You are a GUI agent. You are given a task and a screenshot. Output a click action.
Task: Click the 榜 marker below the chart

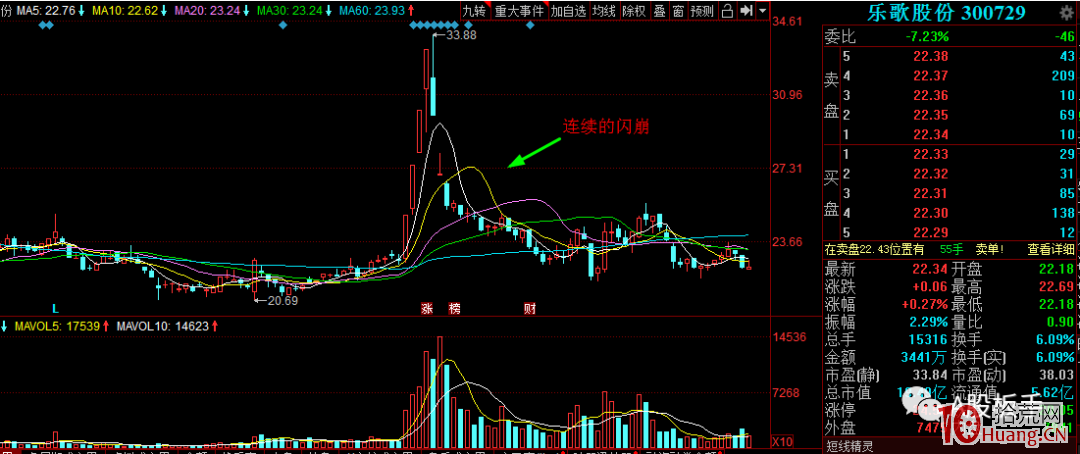454,309
